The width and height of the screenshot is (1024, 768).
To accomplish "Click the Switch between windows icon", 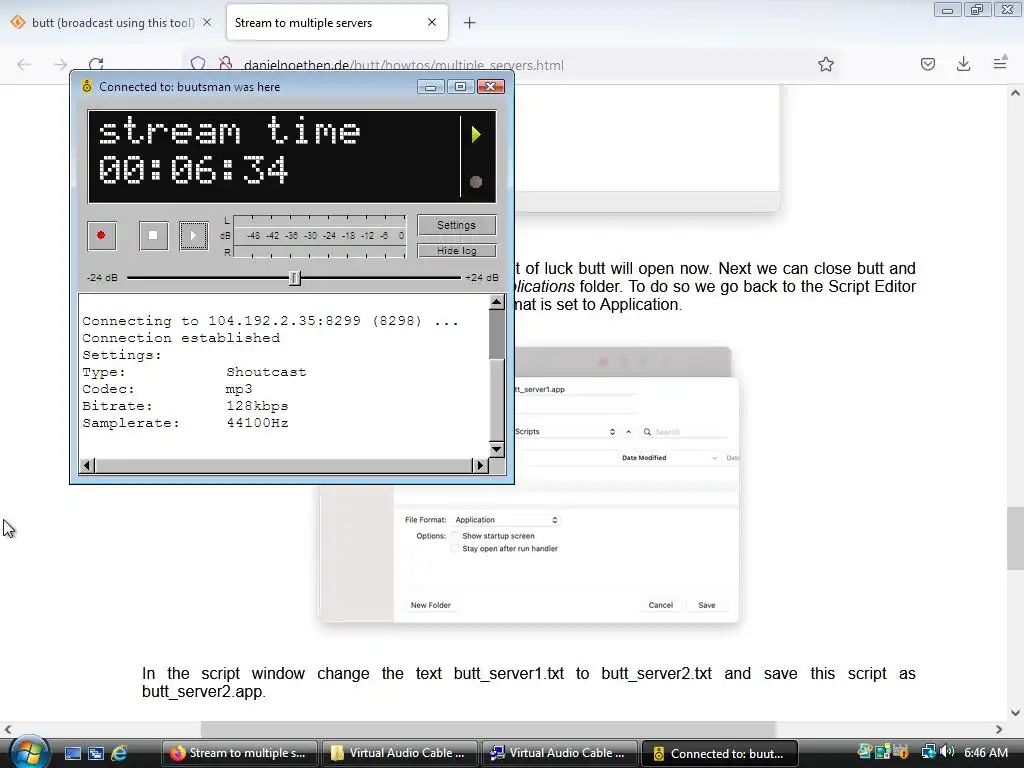I will (96, 754).
